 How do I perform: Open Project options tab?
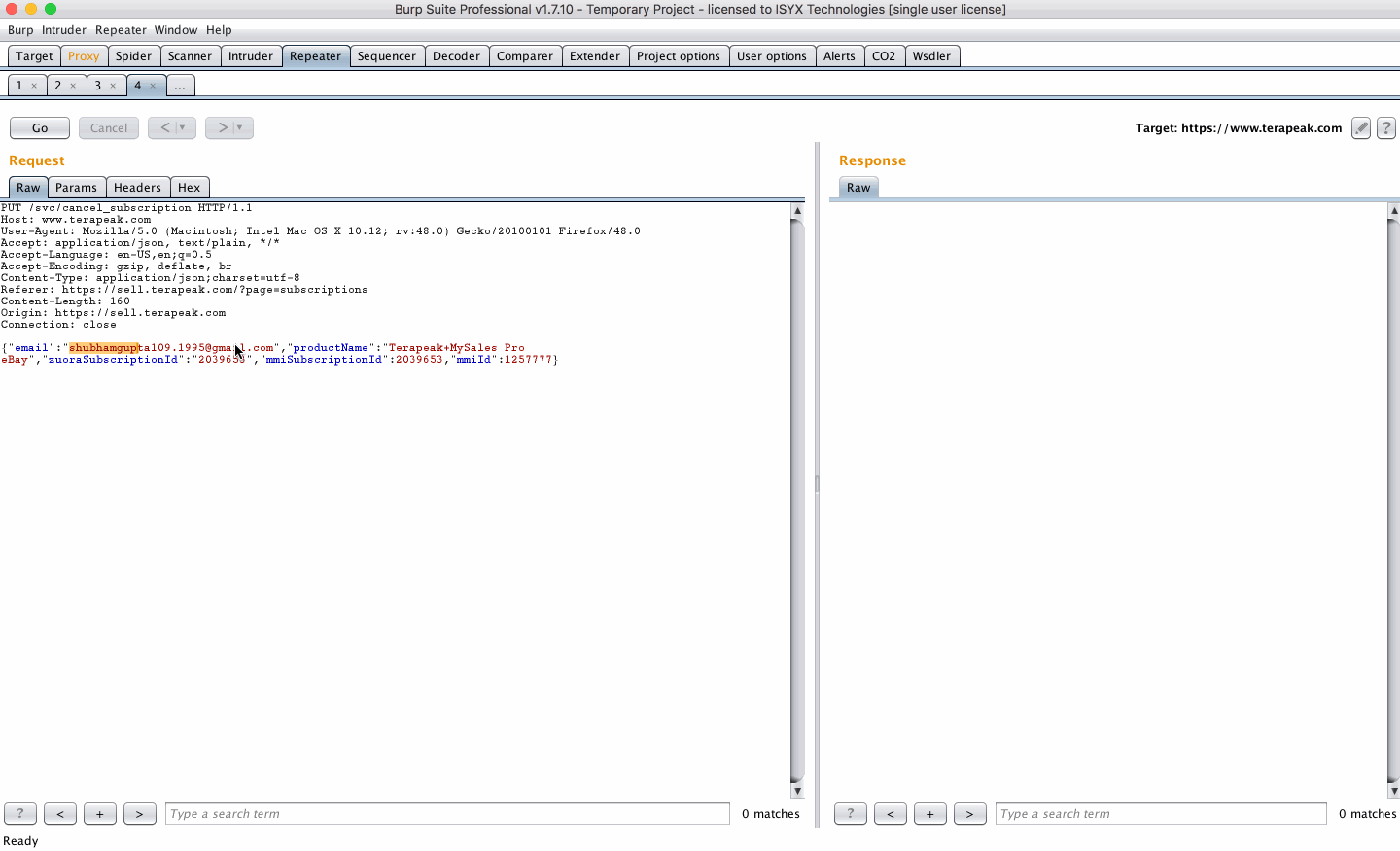click(x=679, y=56)
